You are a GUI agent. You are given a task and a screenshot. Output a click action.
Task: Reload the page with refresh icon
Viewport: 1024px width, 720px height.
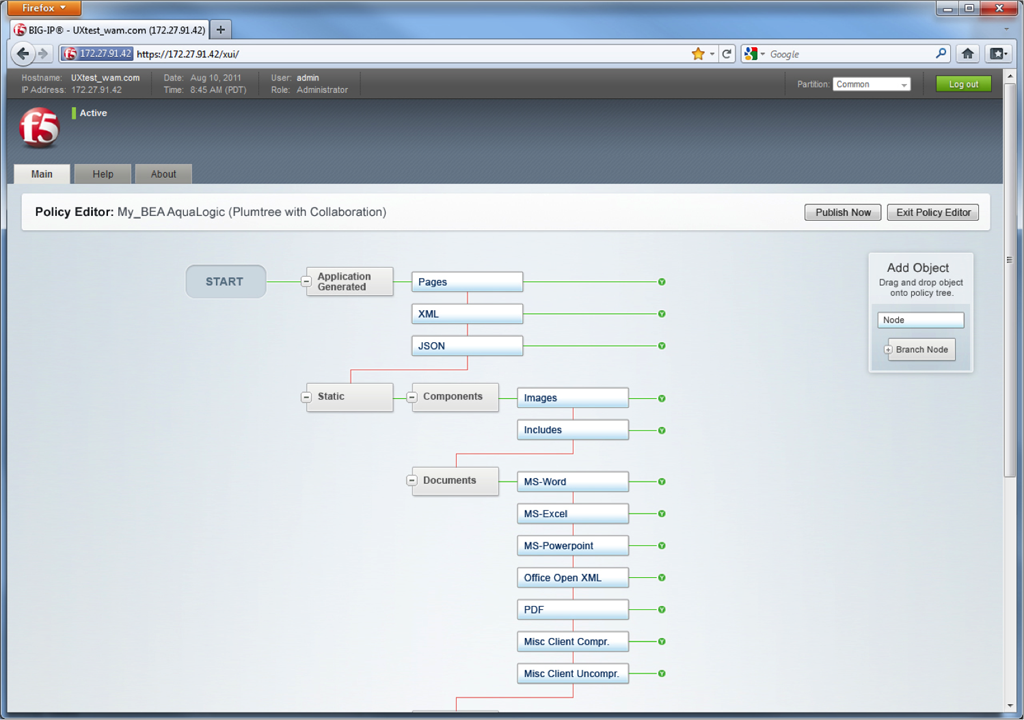726,54
